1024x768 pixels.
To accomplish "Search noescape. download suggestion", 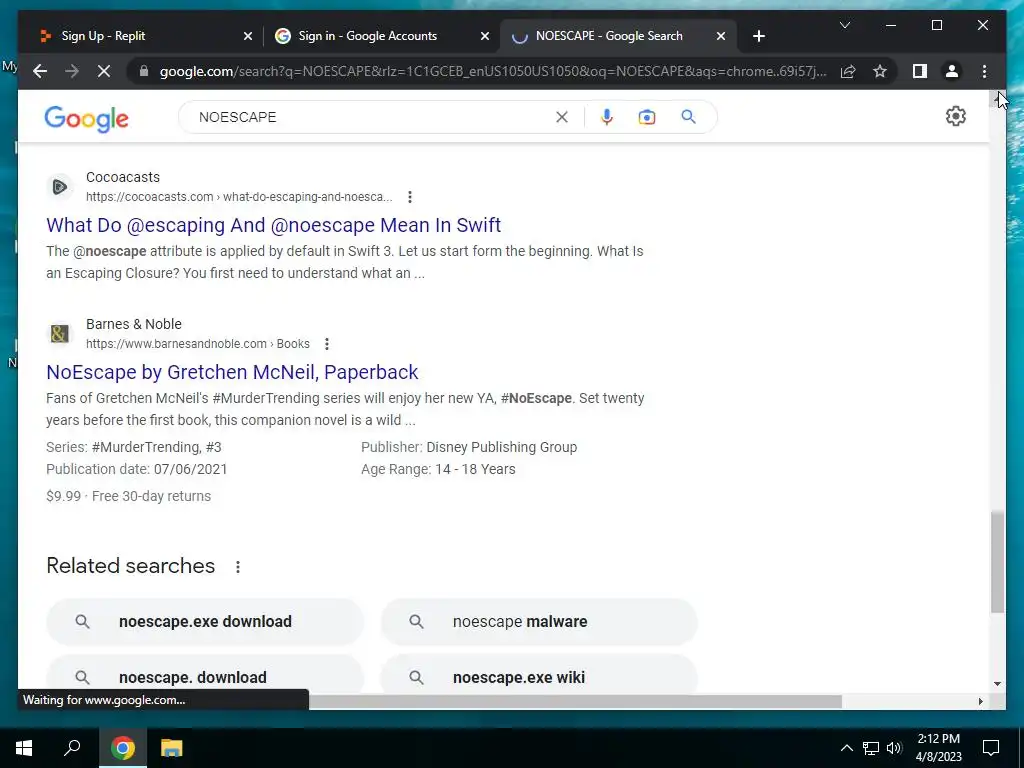I will 205,673.
